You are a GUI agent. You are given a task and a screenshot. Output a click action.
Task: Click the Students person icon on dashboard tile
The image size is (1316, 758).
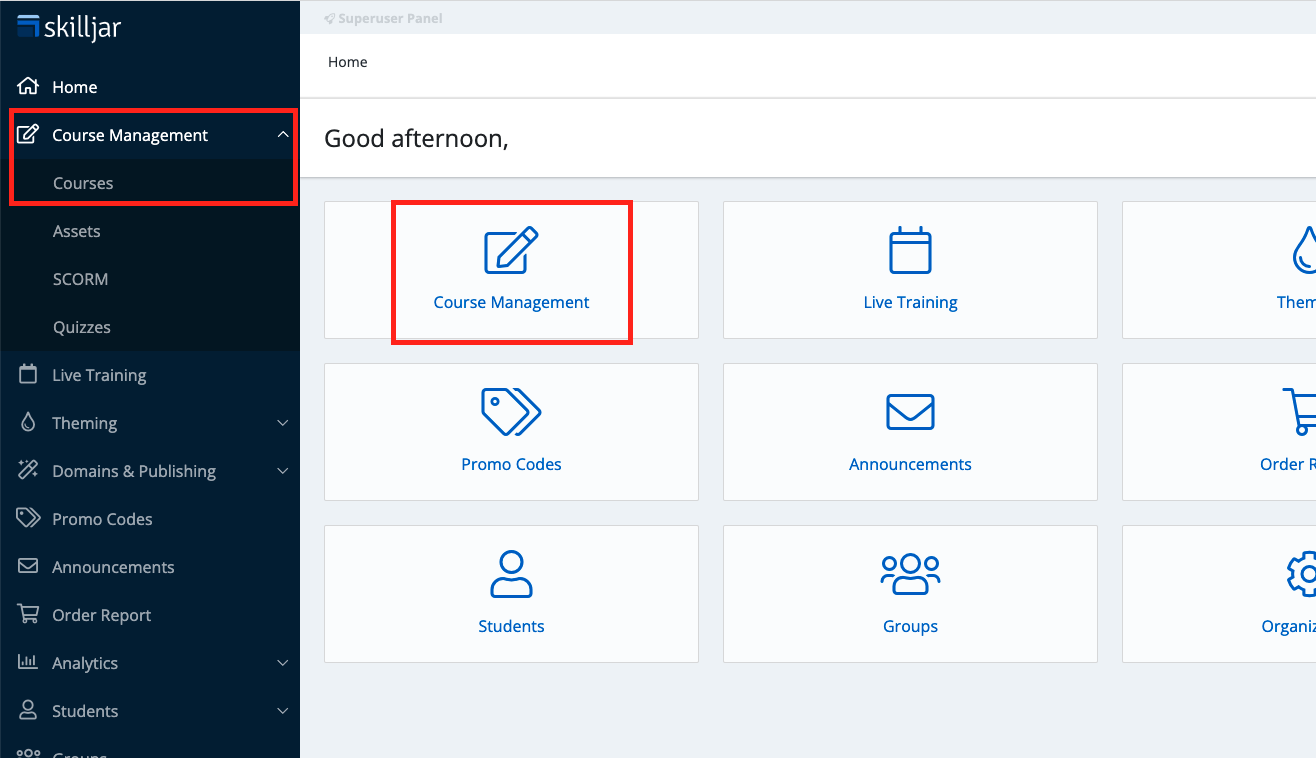pyautogui.click(x=511, y=575)
